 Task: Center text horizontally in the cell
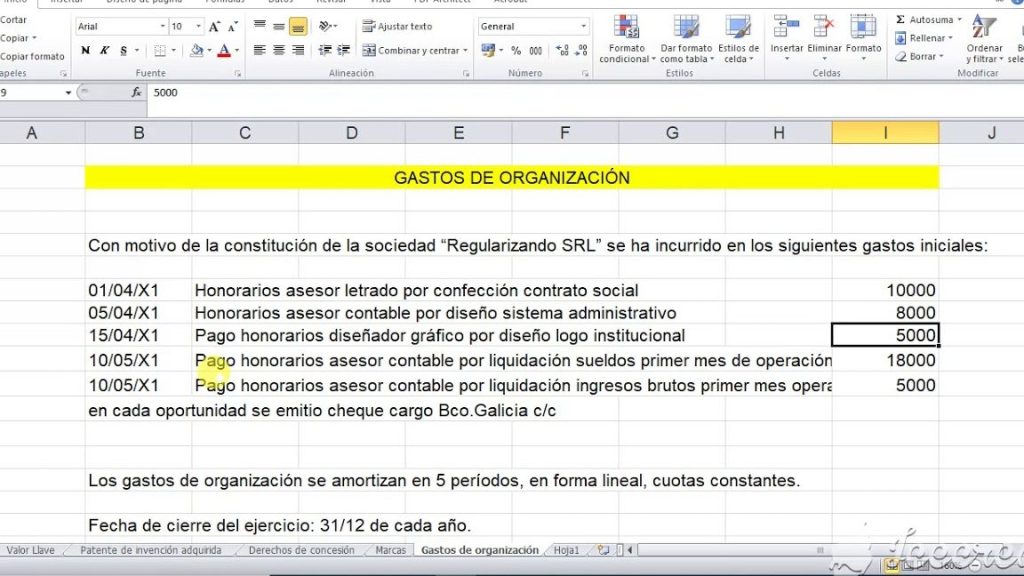[x=279, y=50]
